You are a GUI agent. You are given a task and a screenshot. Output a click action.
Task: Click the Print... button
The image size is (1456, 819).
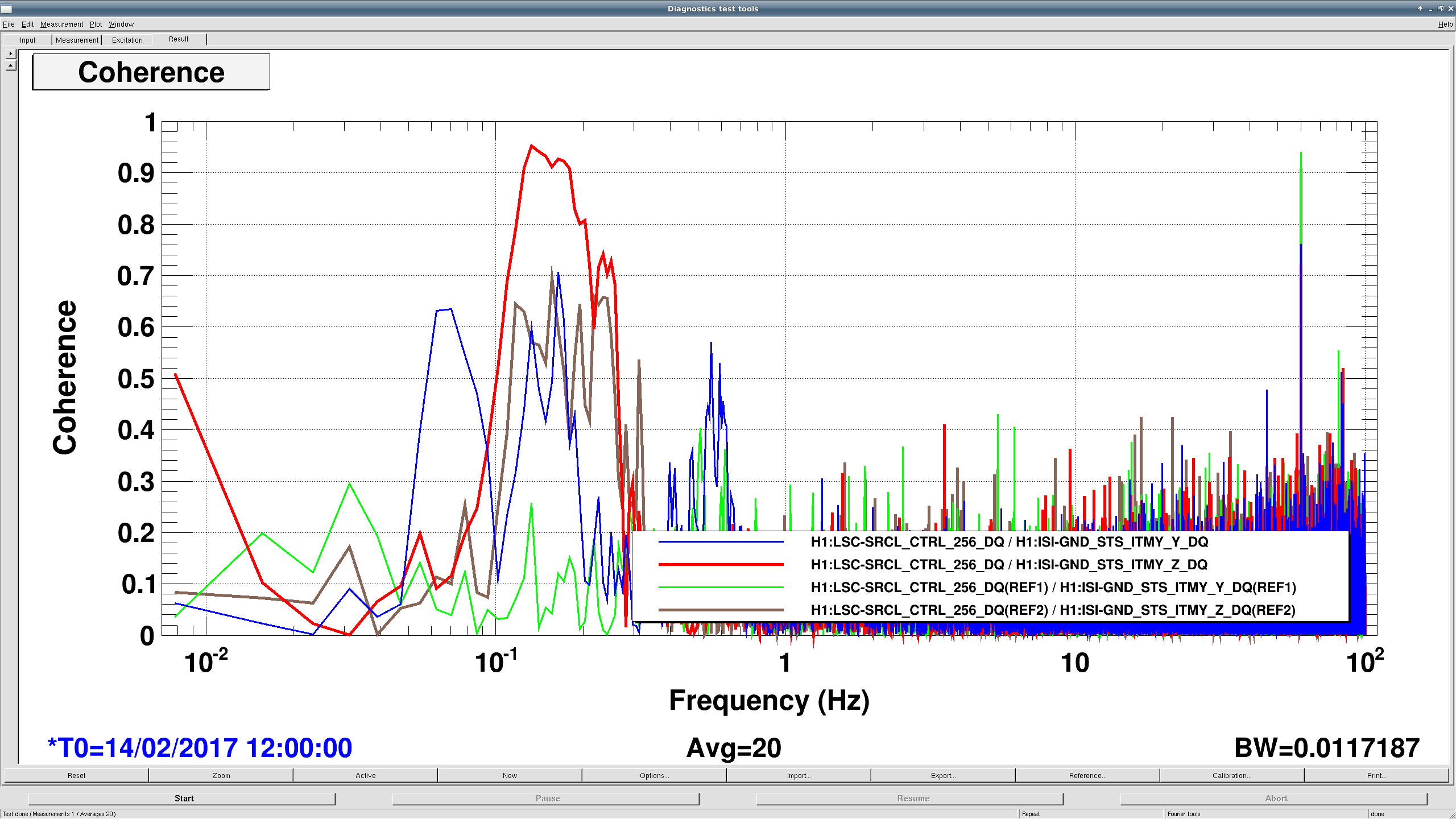[1376, 775]
